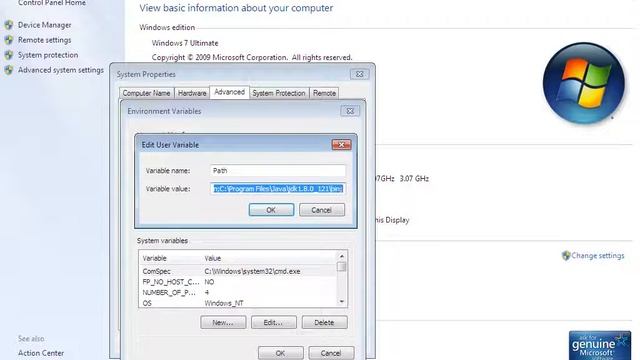Click the genuine Microsoft badge
Screen dimensions: 640x360
(600, 345)
